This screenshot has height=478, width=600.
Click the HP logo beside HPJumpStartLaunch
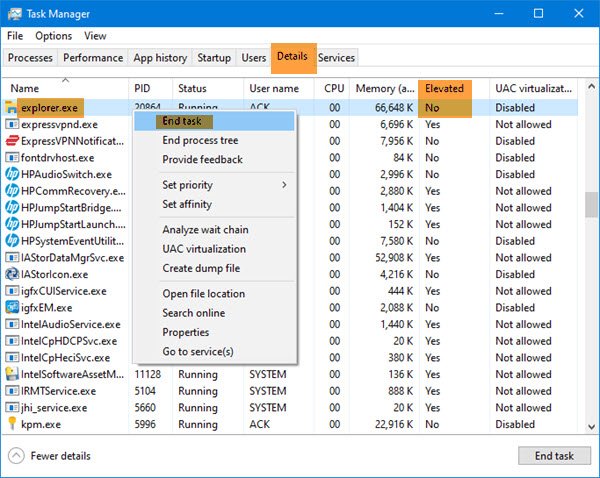point(12,224)
